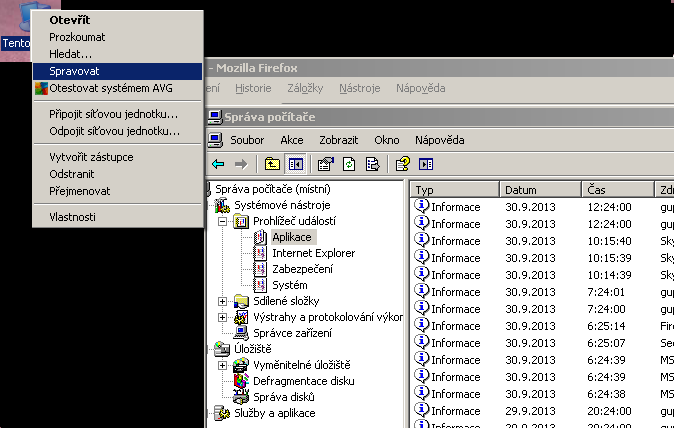Click the Up one level folder icon
674x428 pixels.
click(x=272, y=164)
